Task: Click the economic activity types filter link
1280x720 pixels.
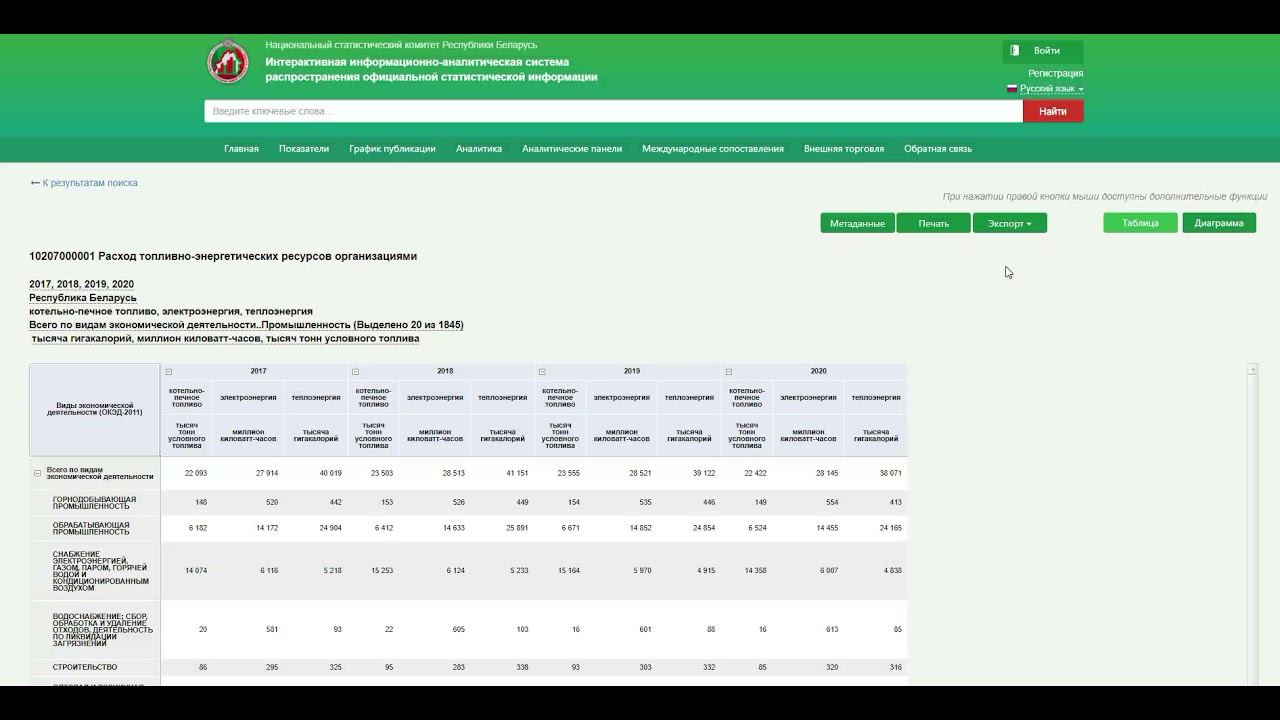Action: coord(246,325)
